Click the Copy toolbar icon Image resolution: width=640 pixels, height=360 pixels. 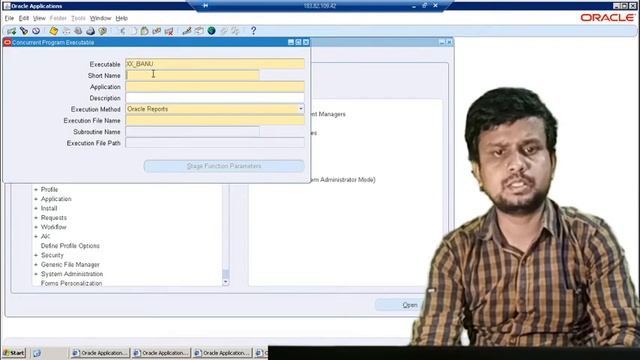(133, 31)
